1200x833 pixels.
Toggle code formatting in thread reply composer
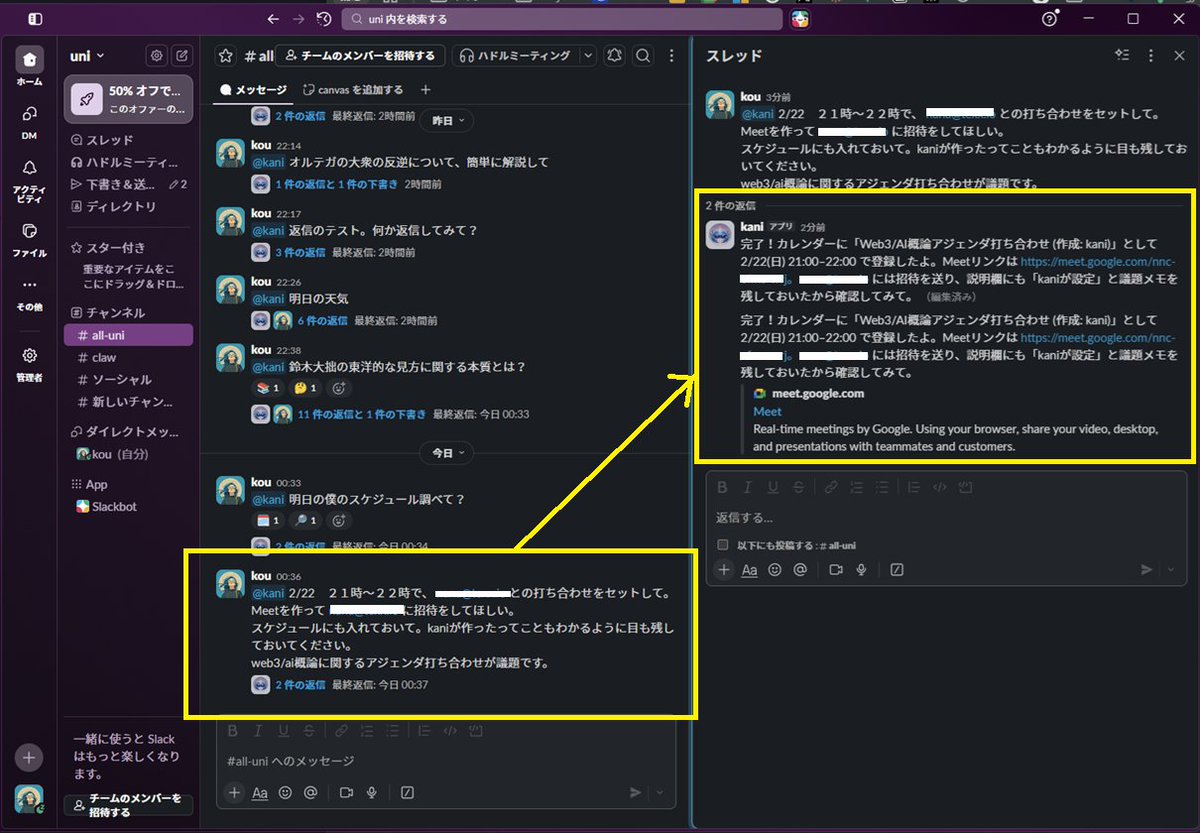[x=939, y=487]
